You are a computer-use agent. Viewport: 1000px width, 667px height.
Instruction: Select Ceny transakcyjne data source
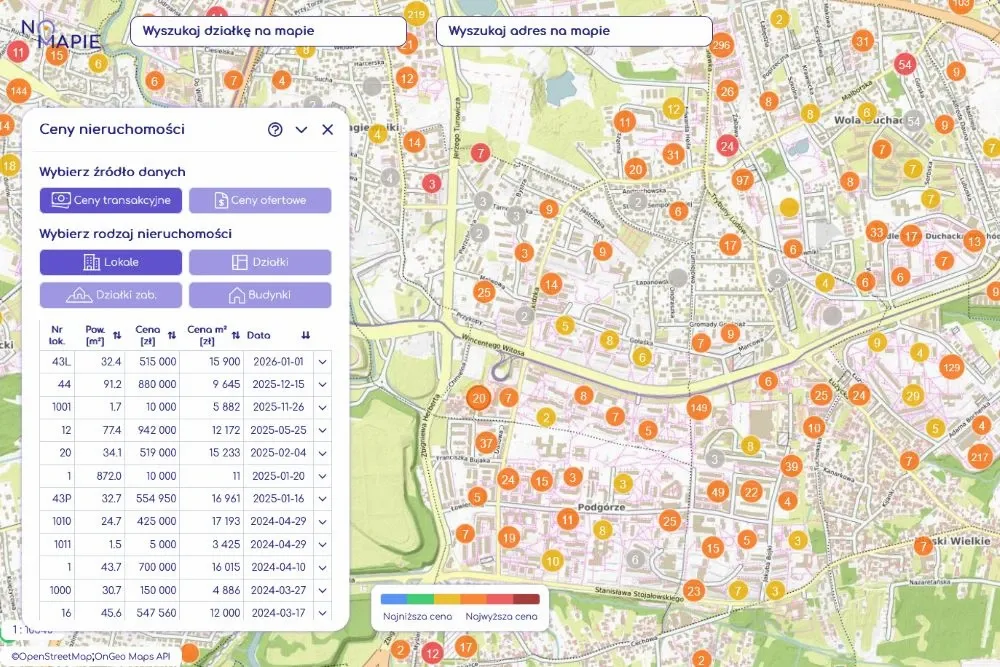111,200
